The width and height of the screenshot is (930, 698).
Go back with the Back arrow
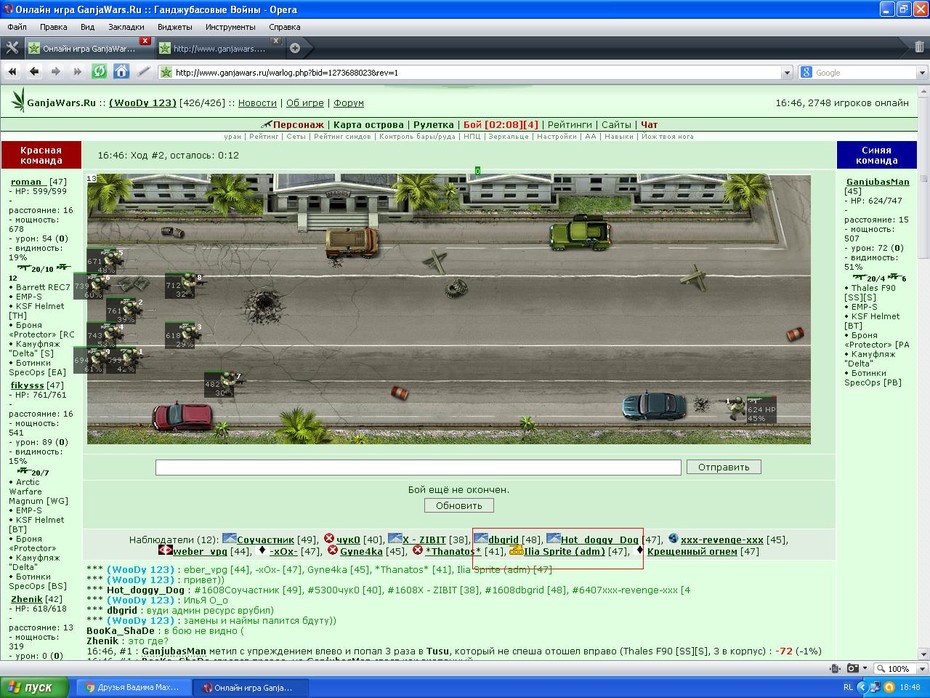point(34,72)
